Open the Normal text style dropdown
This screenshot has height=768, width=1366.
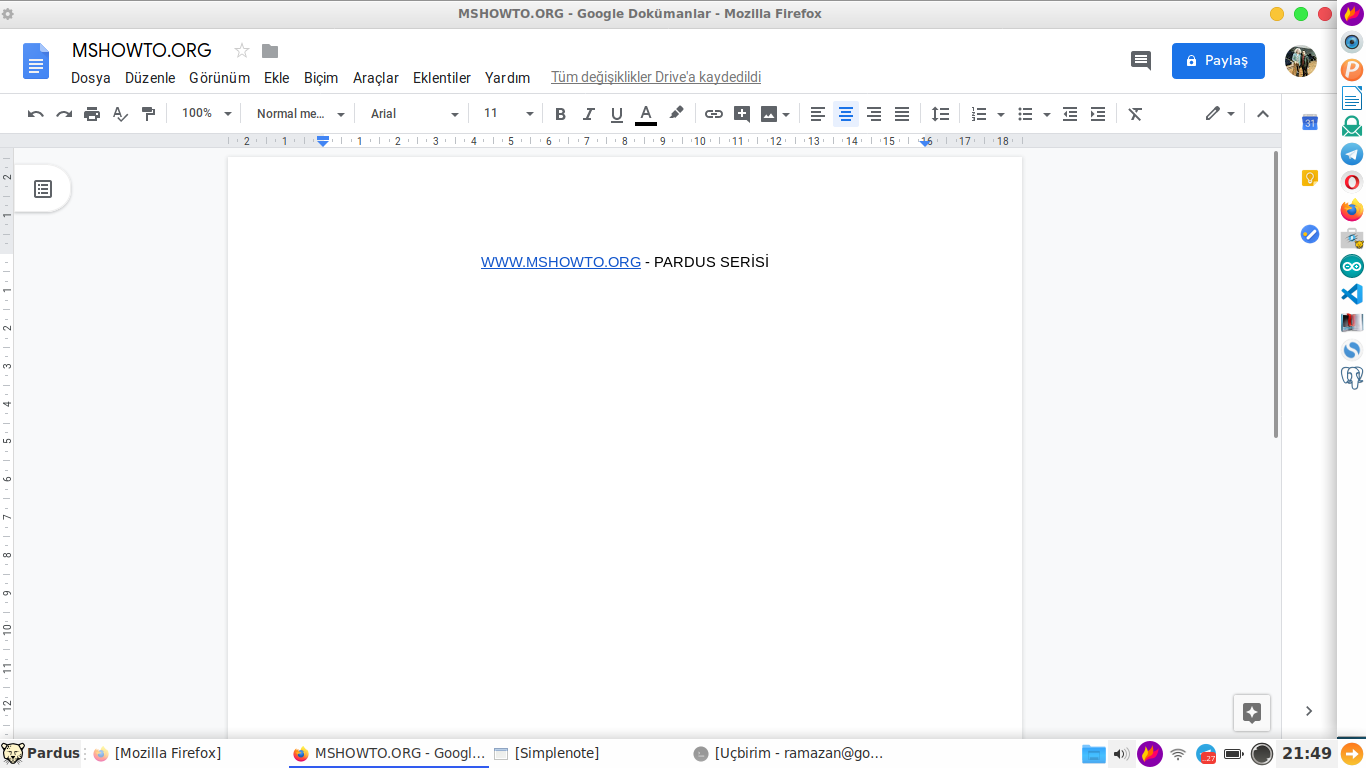click(x=300, y=114)
